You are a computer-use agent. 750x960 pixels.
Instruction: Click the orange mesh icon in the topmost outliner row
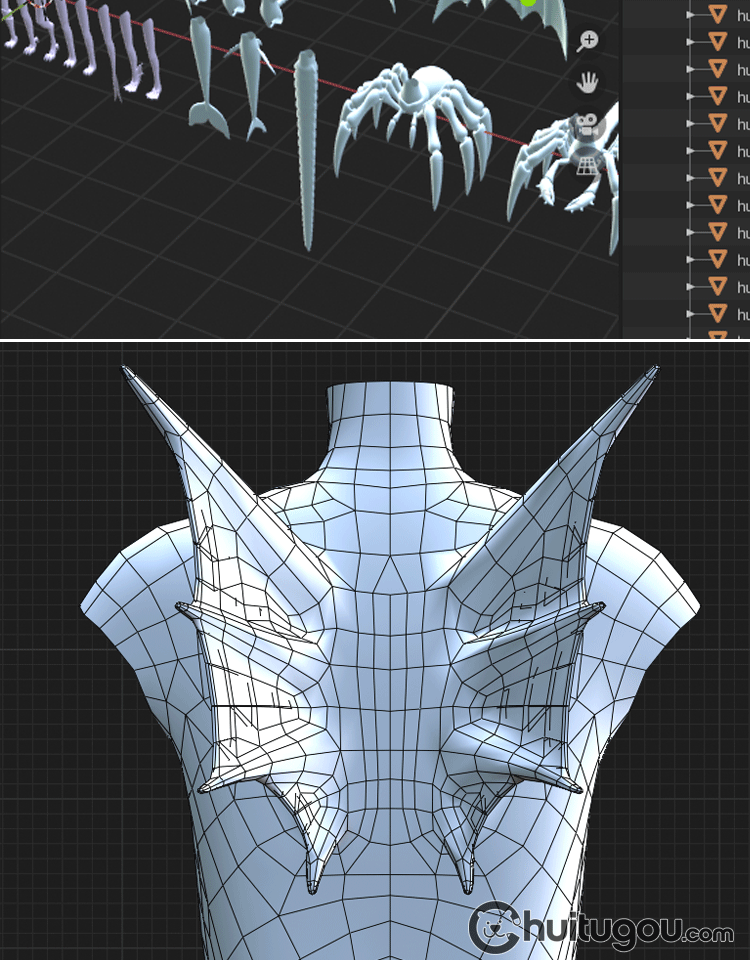(717, 14)
